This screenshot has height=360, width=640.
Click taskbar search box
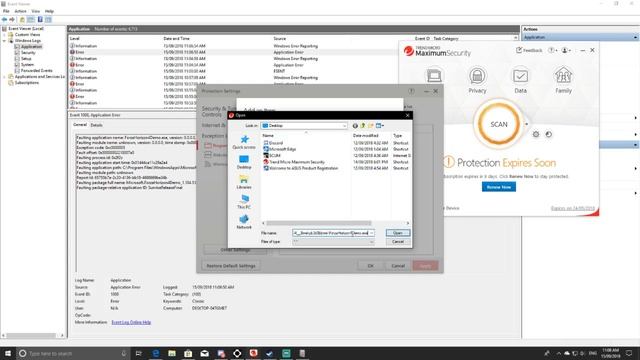coord(73,353)
